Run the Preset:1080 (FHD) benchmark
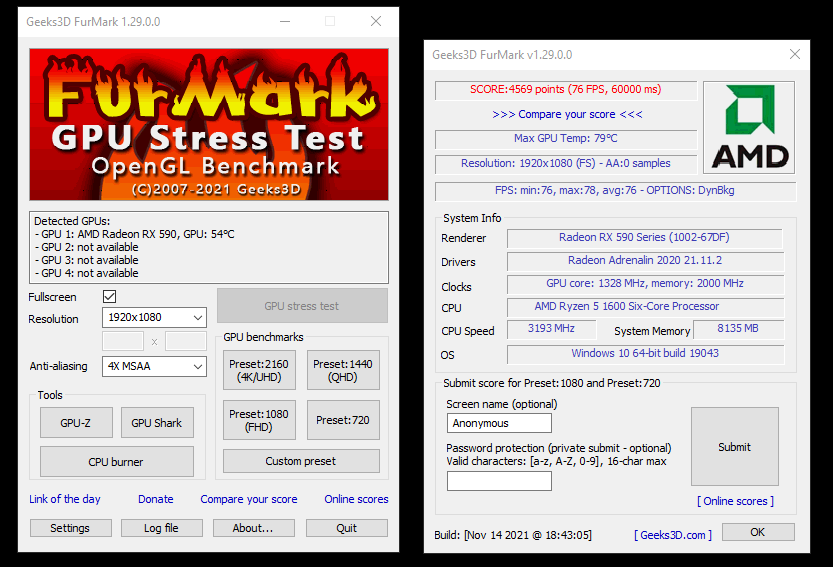 pos(259,420)
